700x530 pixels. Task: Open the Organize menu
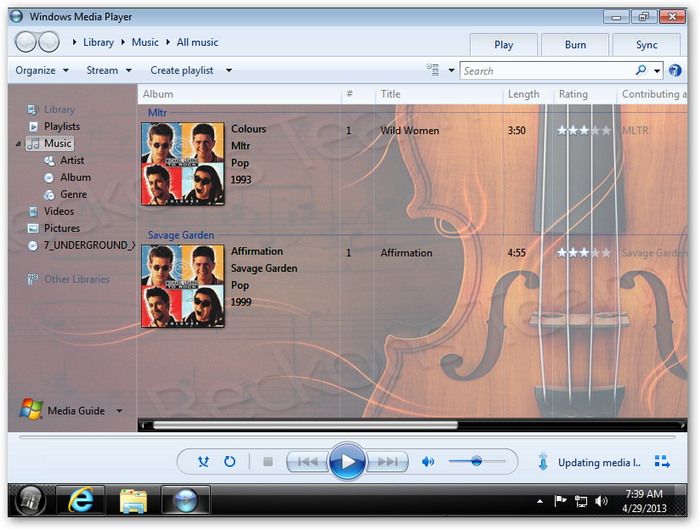click(42, 70)
